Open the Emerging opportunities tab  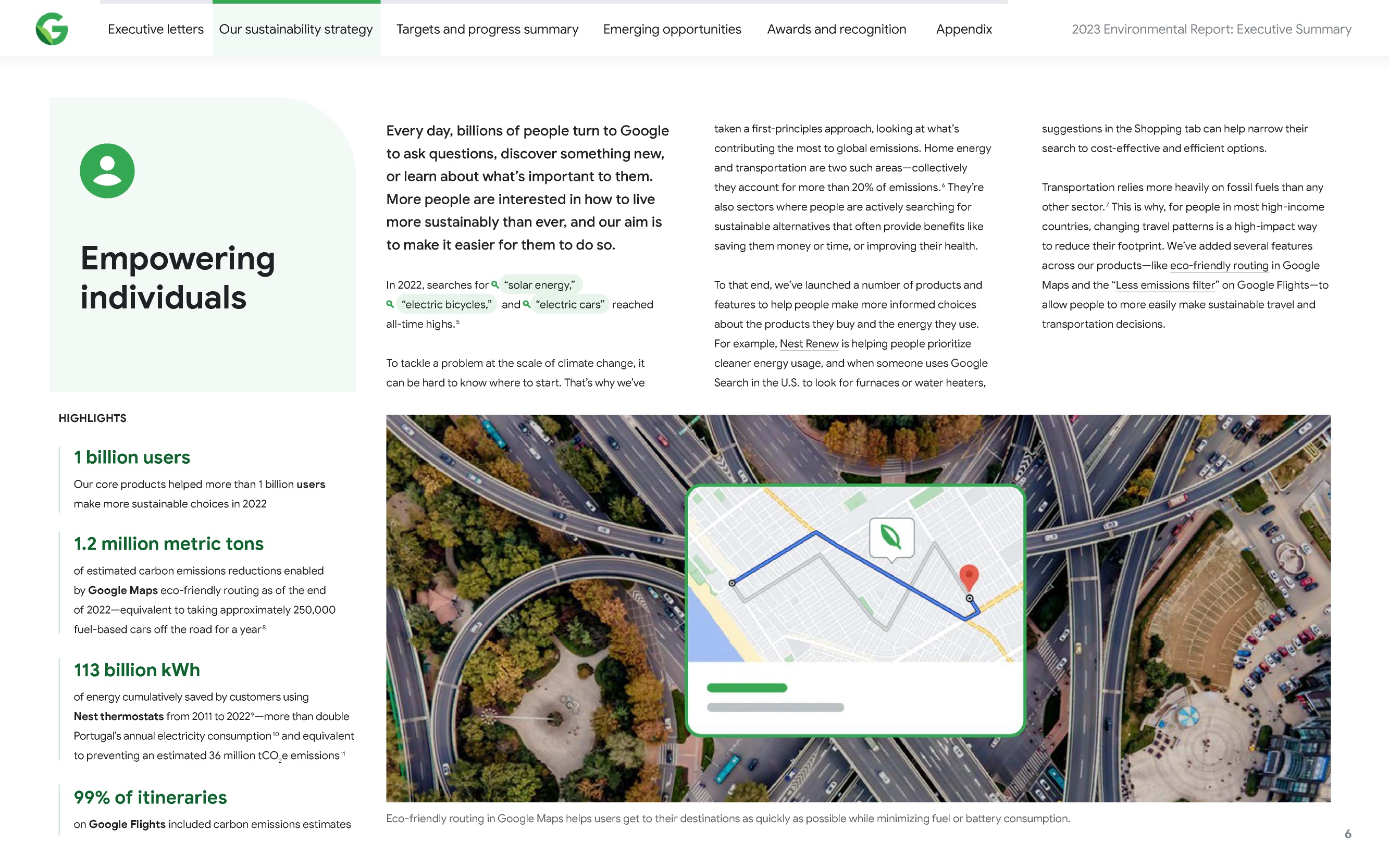click(x=672, y=29)
